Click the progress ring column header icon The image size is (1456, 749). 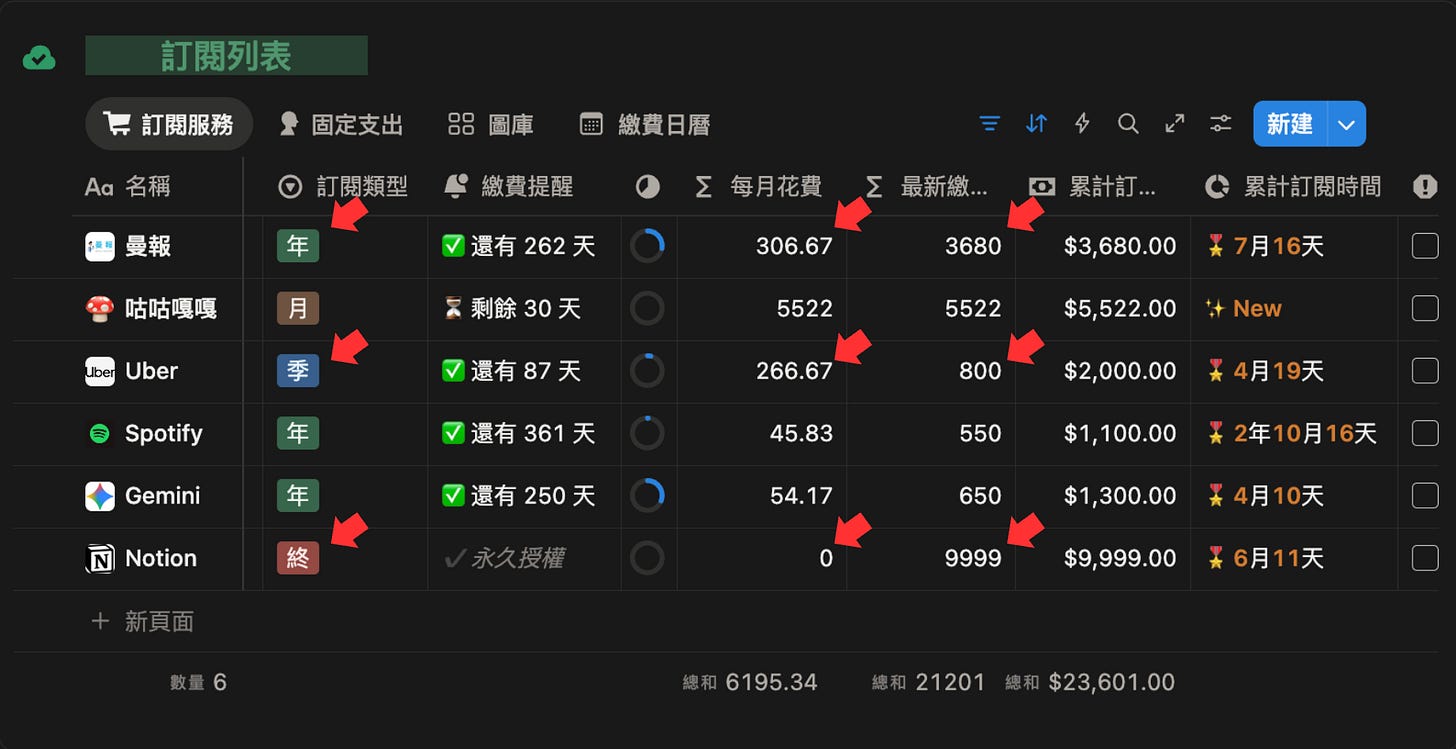tap(647, 186)
